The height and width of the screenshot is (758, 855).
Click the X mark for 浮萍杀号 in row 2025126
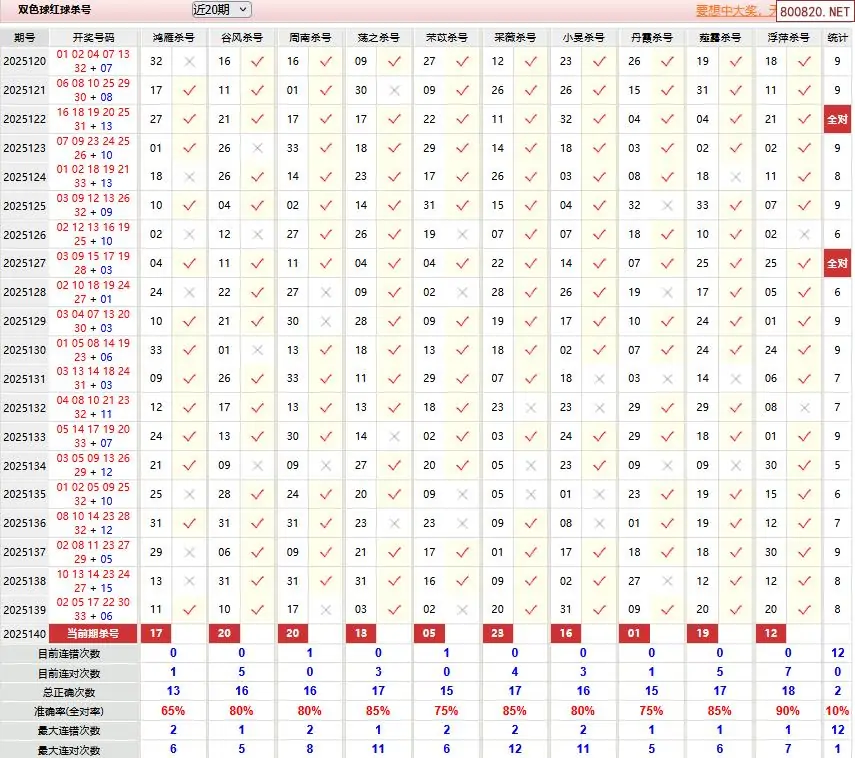[x=804, y=235]
